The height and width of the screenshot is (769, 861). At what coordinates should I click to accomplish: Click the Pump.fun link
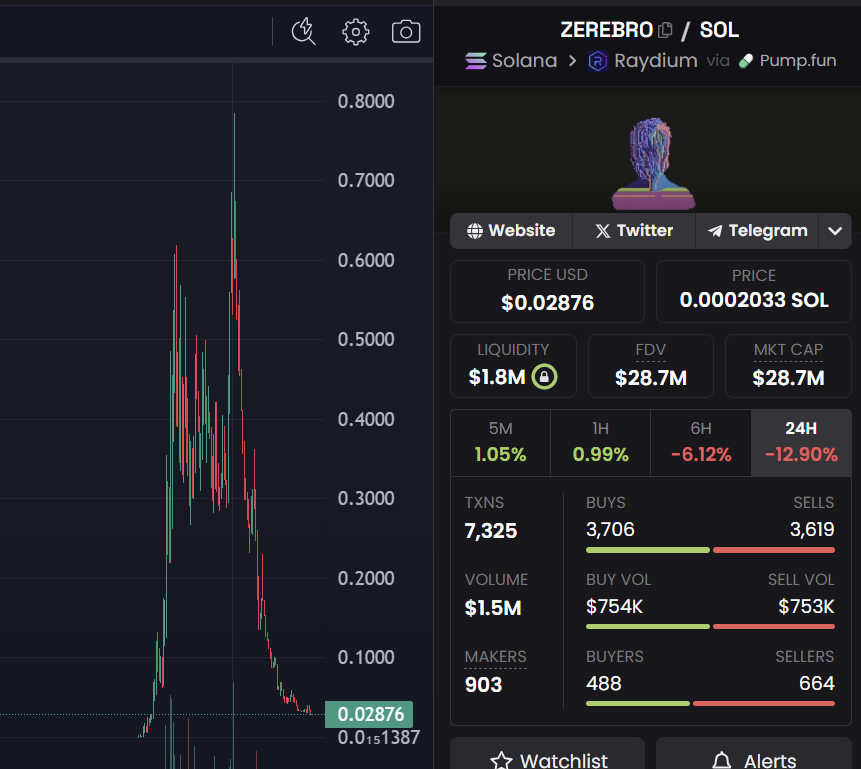click(x=798, y=60)
